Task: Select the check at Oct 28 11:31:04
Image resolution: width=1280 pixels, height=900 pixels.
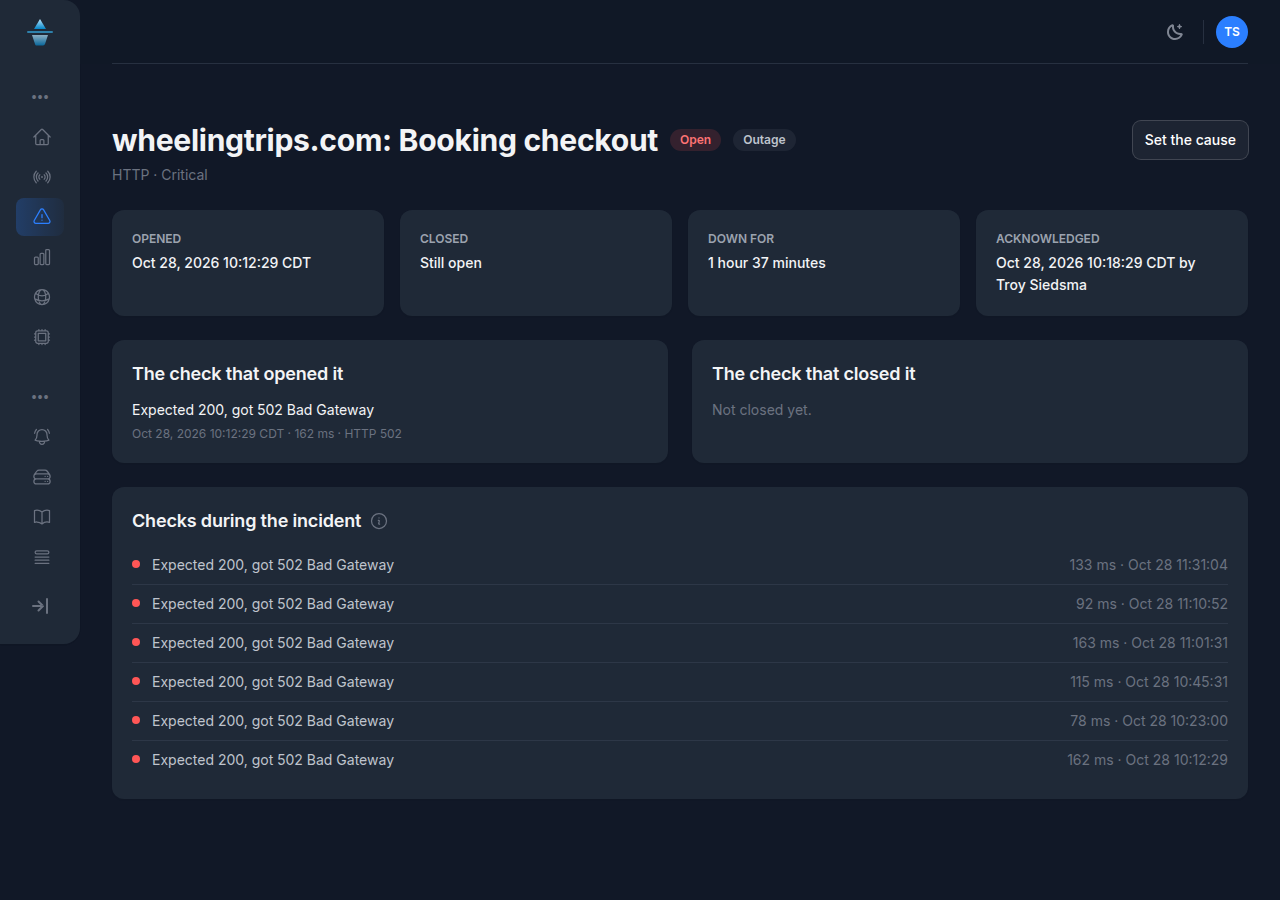Action: tap(680, 565)
